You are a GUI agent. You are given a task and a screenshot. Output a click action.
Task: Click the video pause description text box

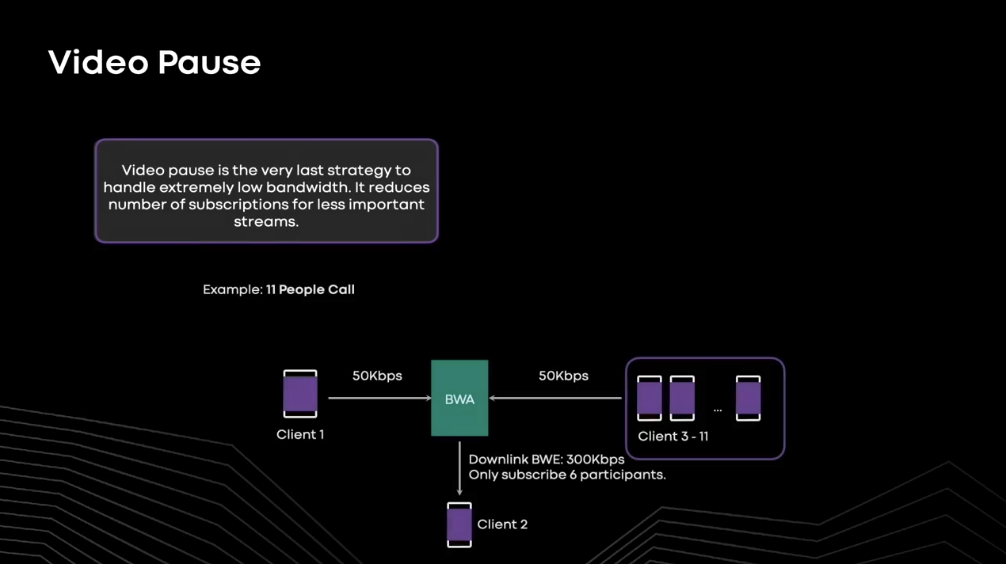pos(266,191)
